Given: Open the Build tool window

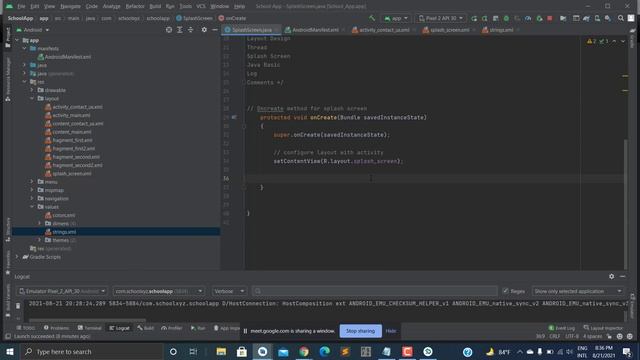Looking at the screenshot, I should coord(146,328).
